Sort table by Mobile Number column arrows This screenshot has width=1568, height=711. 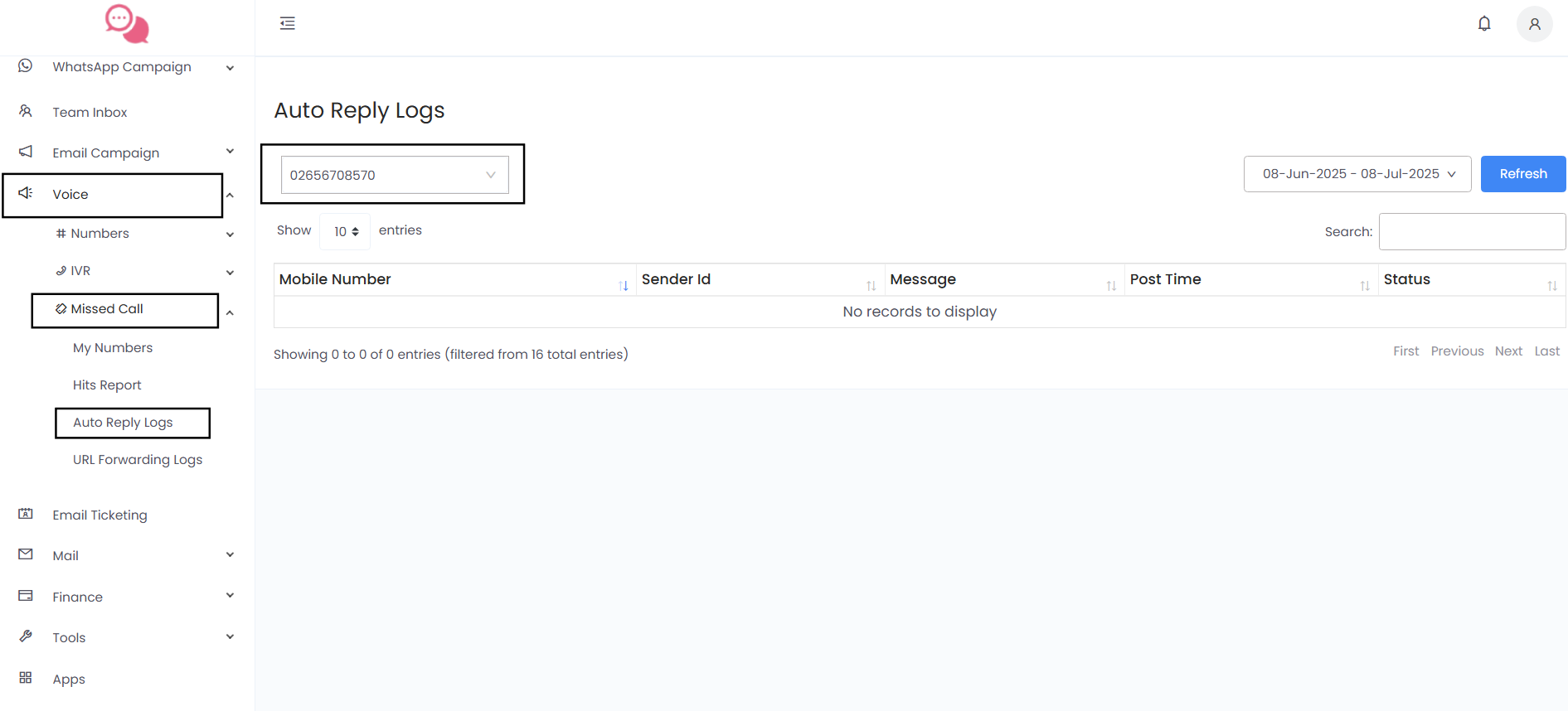624,286
